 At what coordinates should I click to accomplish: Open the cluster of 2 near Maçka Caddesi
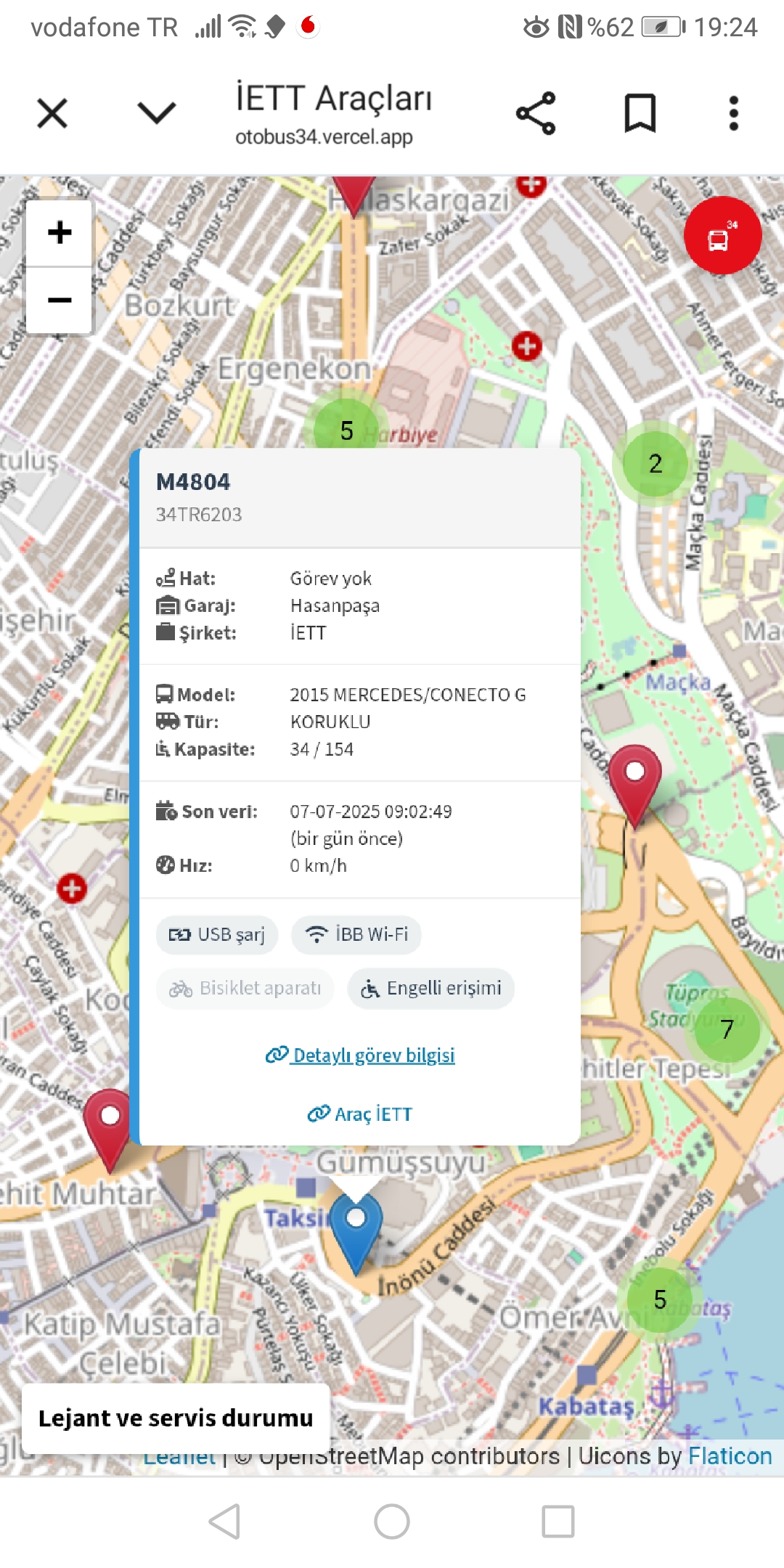[656, 464]
